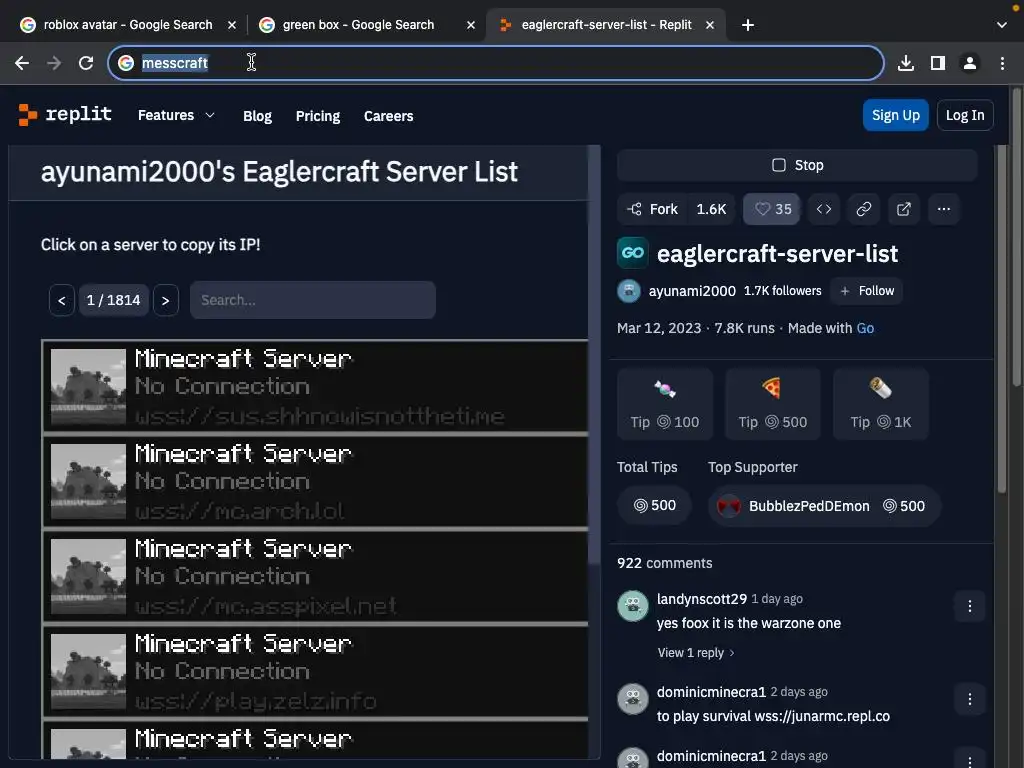1024x768 pixels.
Task: Copy IP of mc.arch.lol server
Action: pos(315,482)
